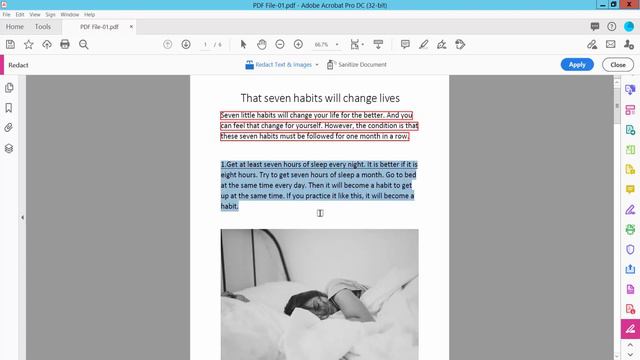
Task: Click the sleeping person image
Action: tap(320, 294)
